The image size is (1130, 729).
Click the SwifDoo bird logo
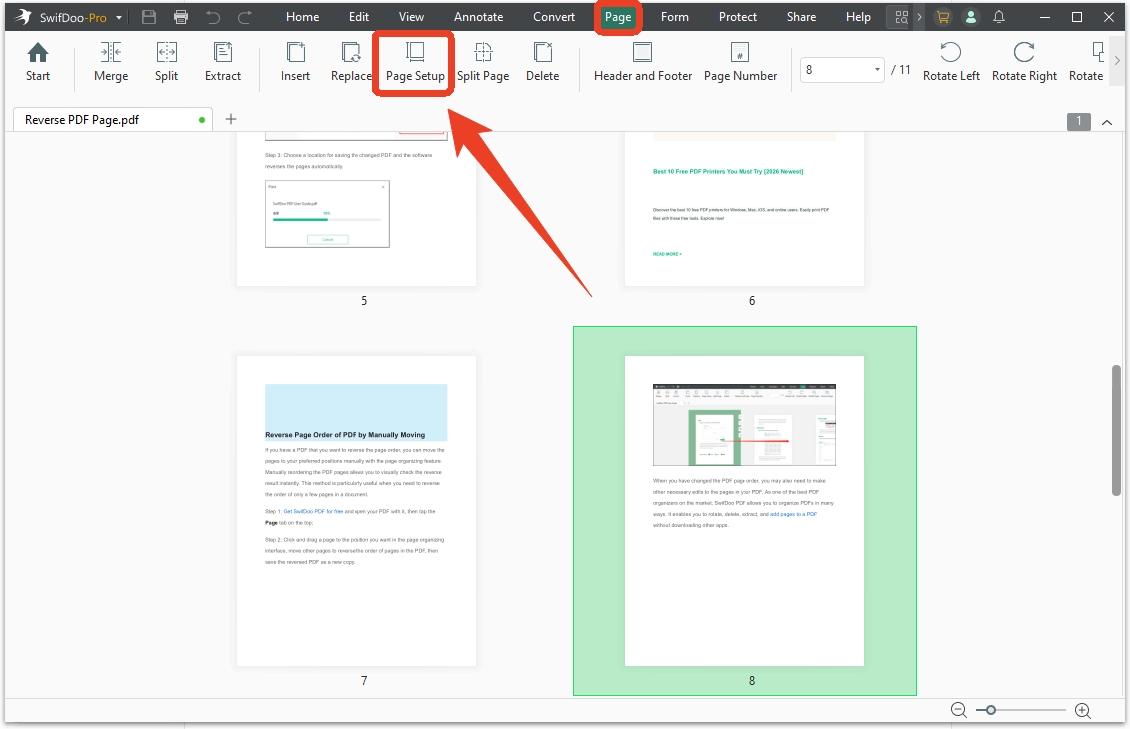pos(23,17)
